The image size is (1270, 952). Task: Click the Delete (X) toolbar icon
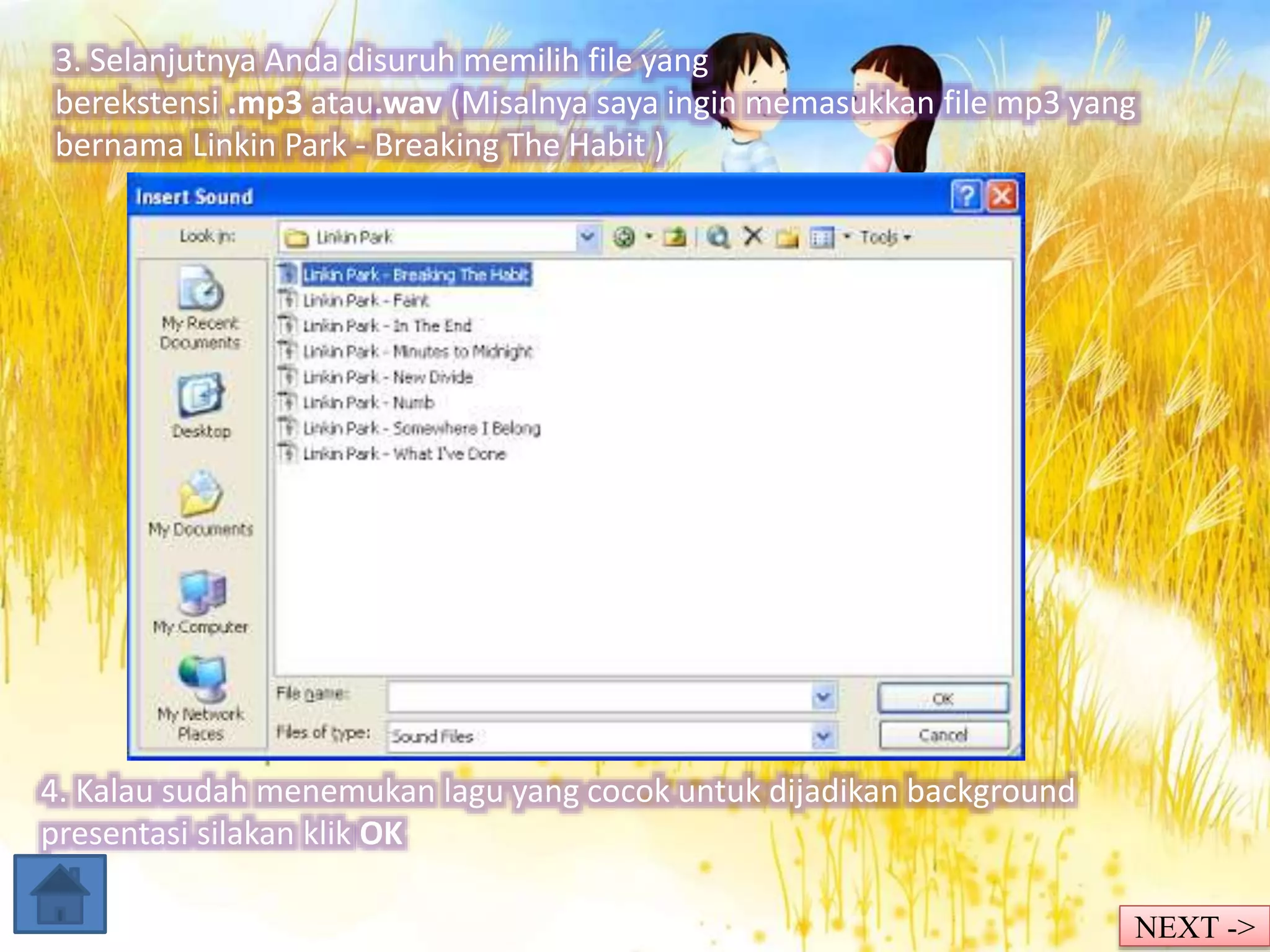click(753, 236)
